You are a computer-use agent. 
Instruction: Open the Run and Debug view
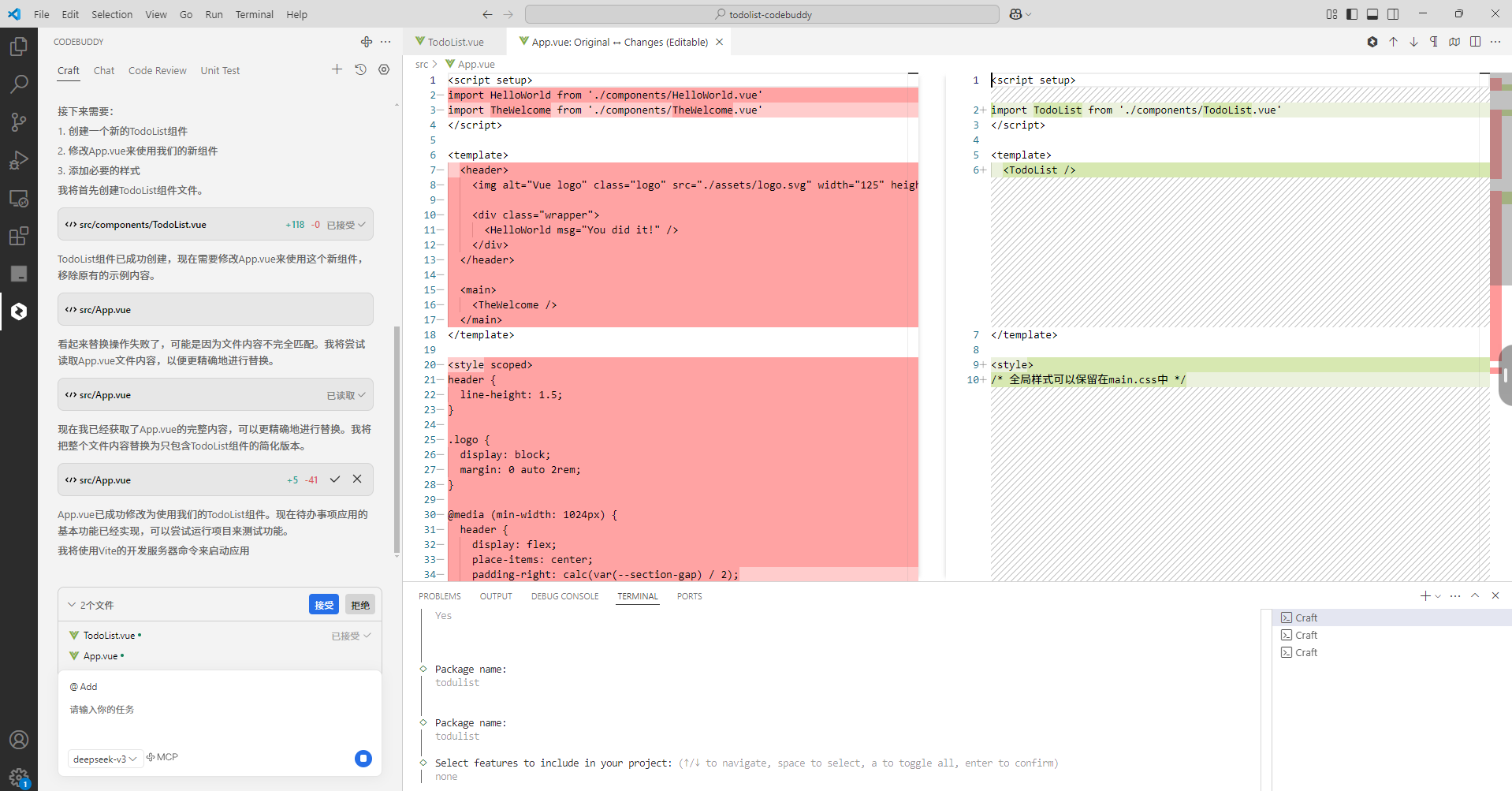(x=19, y=160)
